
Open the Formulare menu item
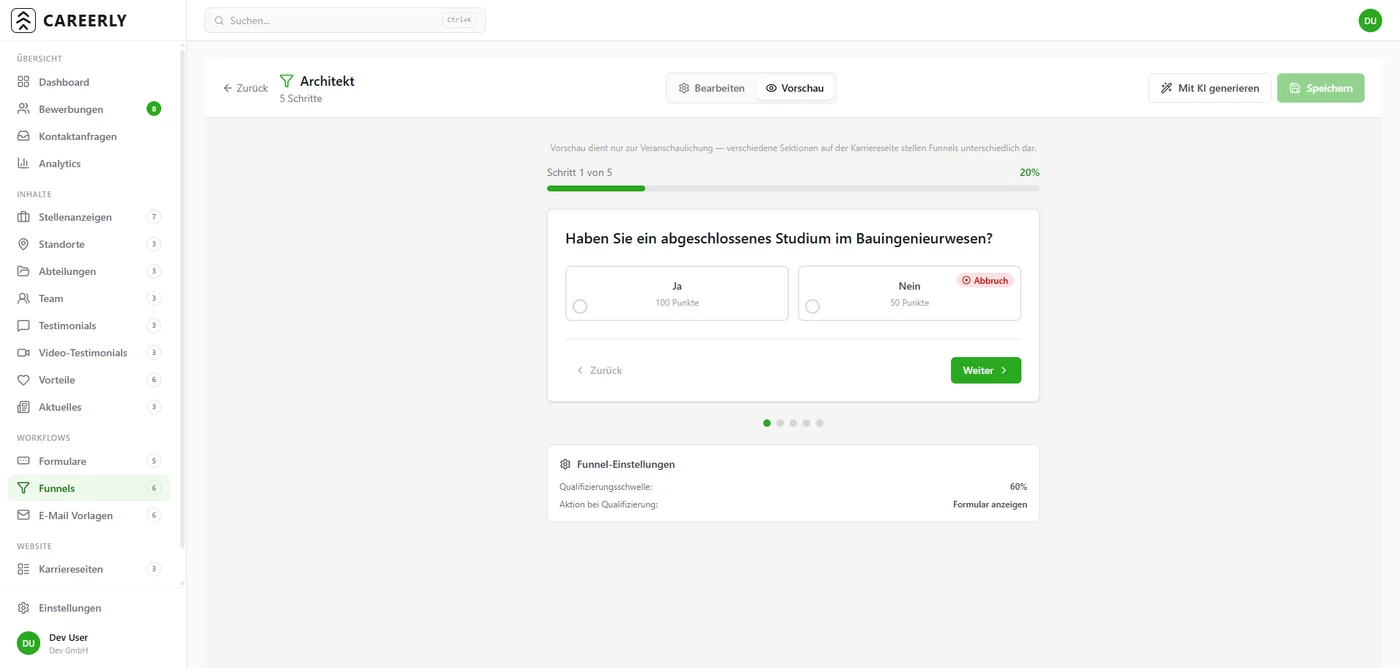coord(89,461)
